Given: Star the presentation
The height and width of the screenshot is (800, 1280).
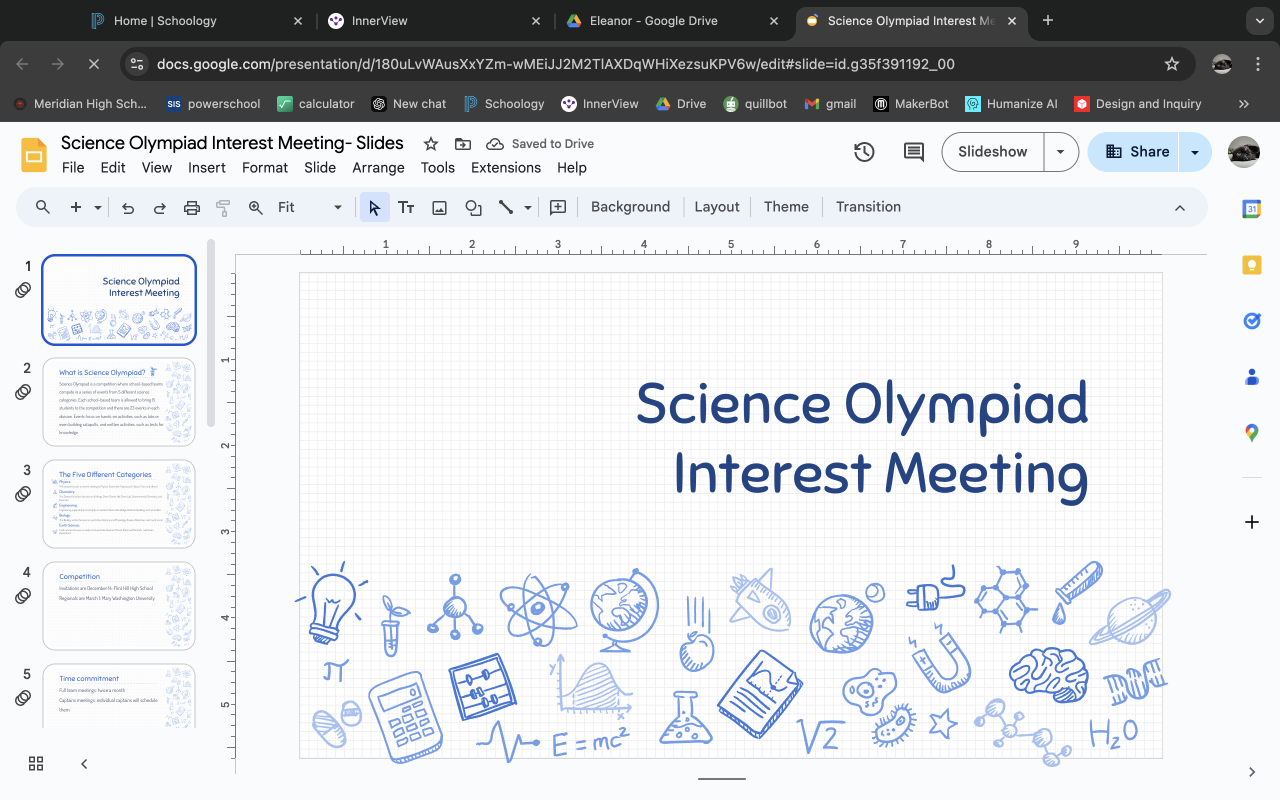Looking at the screenshot, I should click(x=431, y=144).
